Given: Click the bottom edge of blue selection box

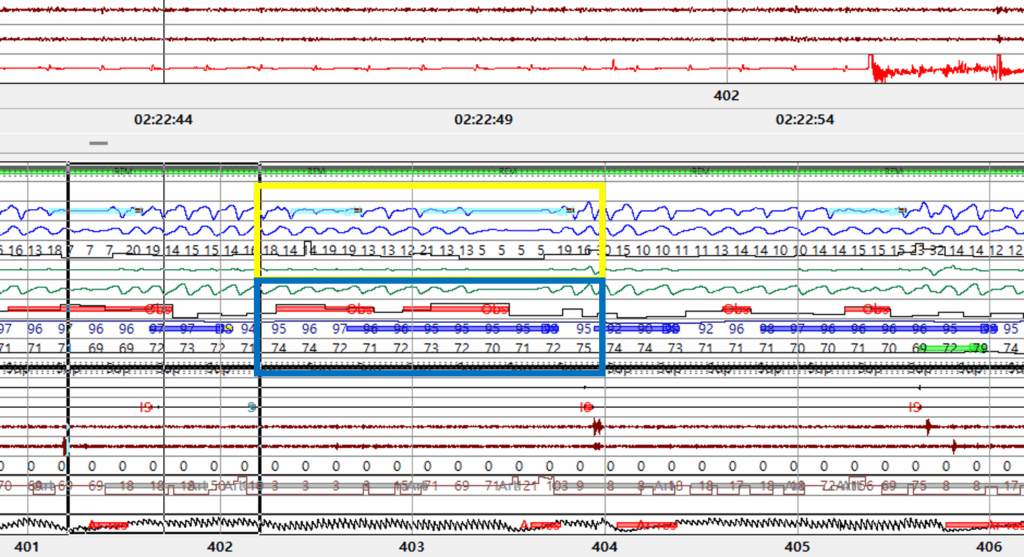Looking at the screenshot, I should pyautogui.click(x=430, y=374).
